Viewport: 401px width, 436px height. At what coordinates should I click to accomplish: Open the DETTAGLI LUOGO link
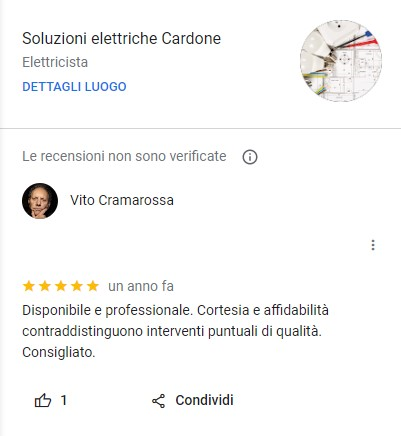(x=74, y=87)
